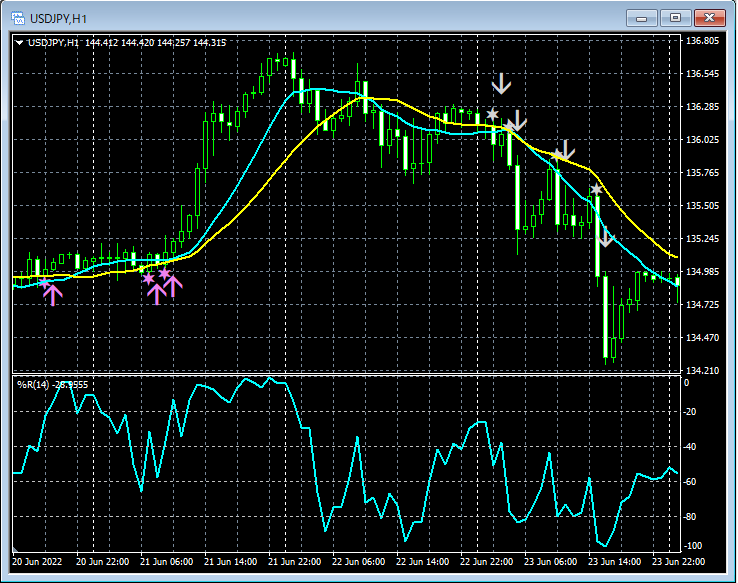Image resolution: width=738 pixels, height=583 pixels.
Task: Click the '21 Jun 14:00' time label
Action: pyautogui.click(x=231, y=562)
